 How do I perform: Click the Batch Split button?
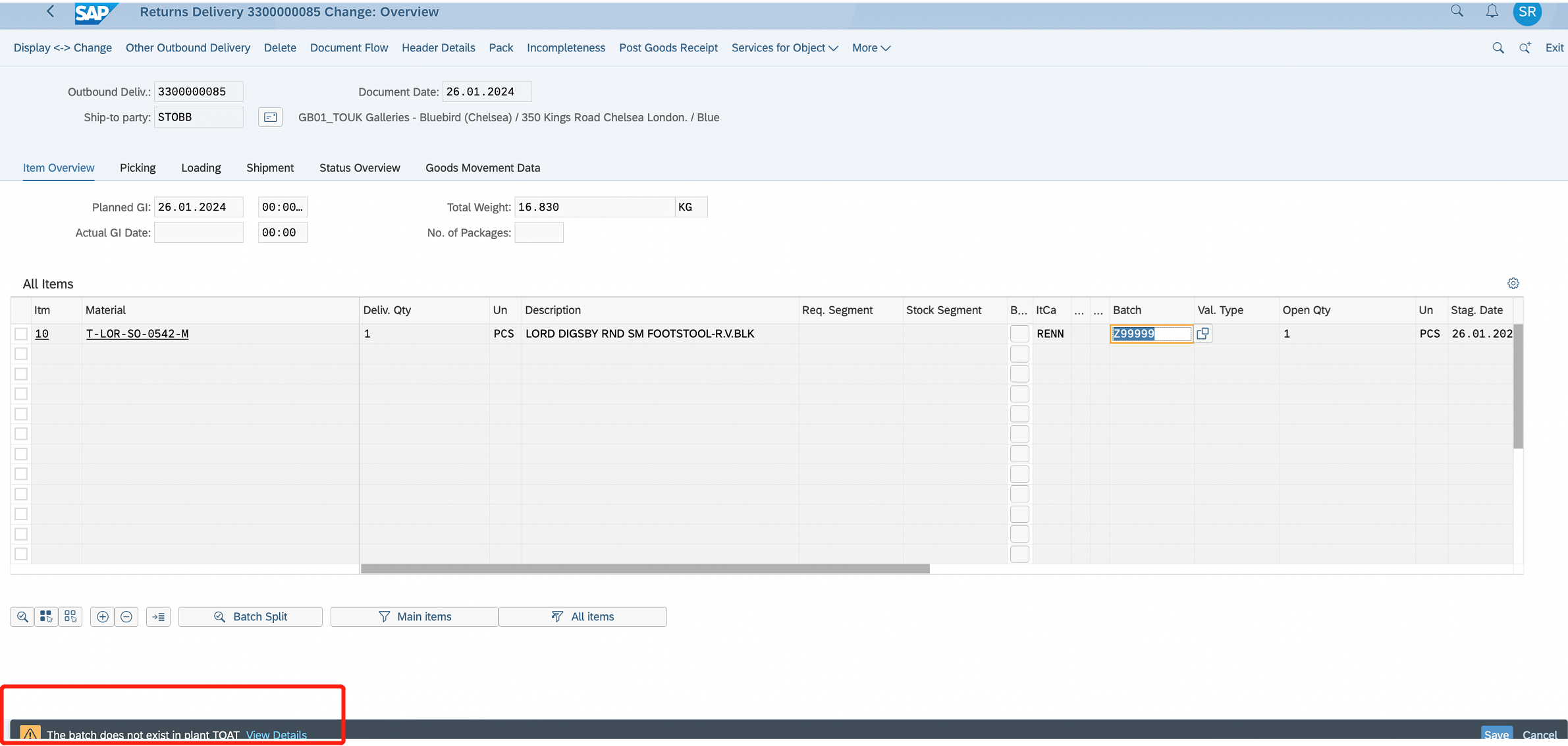[250, 617]
